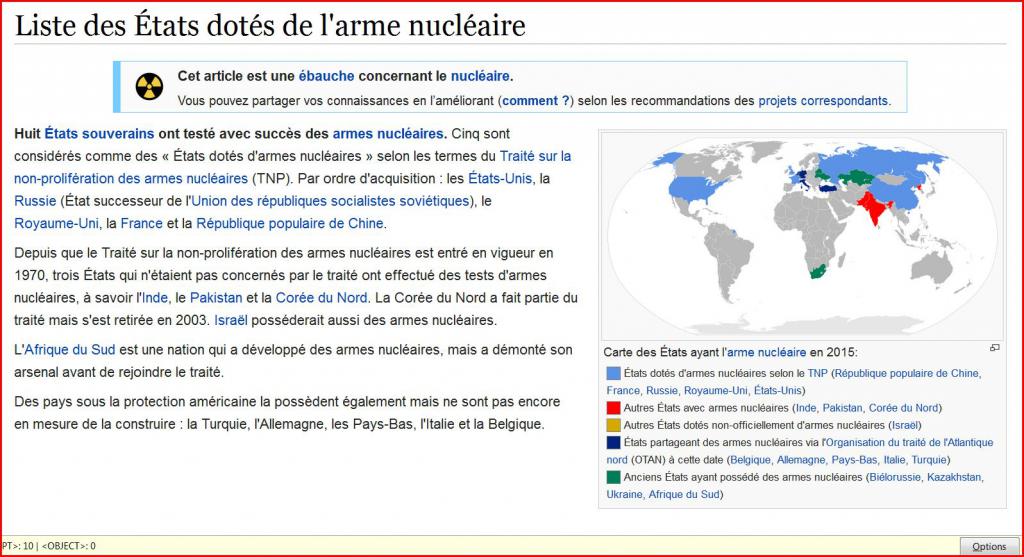
Task: Follow the 'Kazakhstan' link in the legend
Action: tap(953, 477)
